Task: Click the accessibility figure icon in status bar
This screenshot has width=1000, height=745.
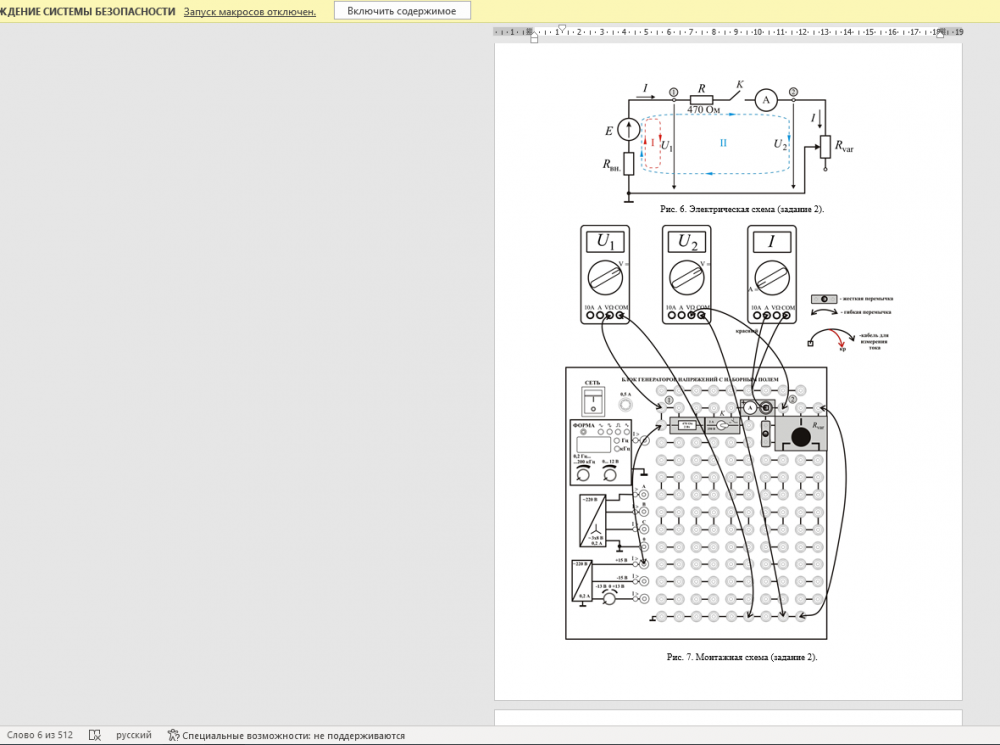Action: [x=173, y=735]
